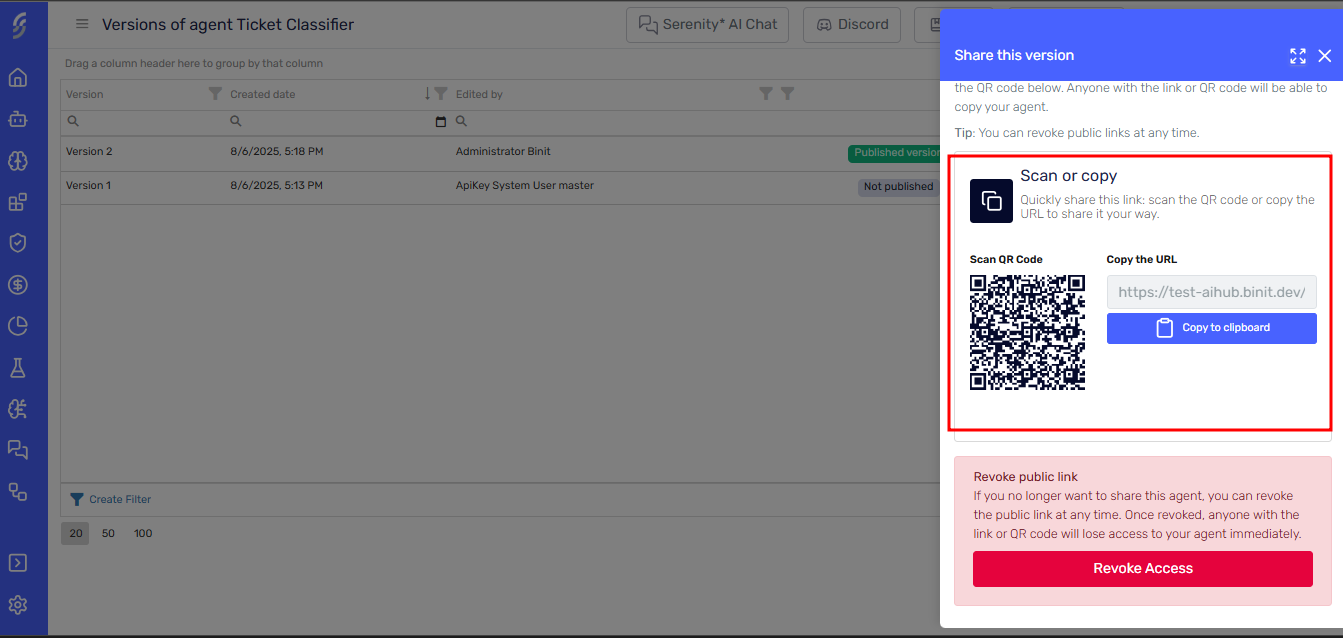Open the dollar costs icon in the sidebar

(x=18, y=284)
